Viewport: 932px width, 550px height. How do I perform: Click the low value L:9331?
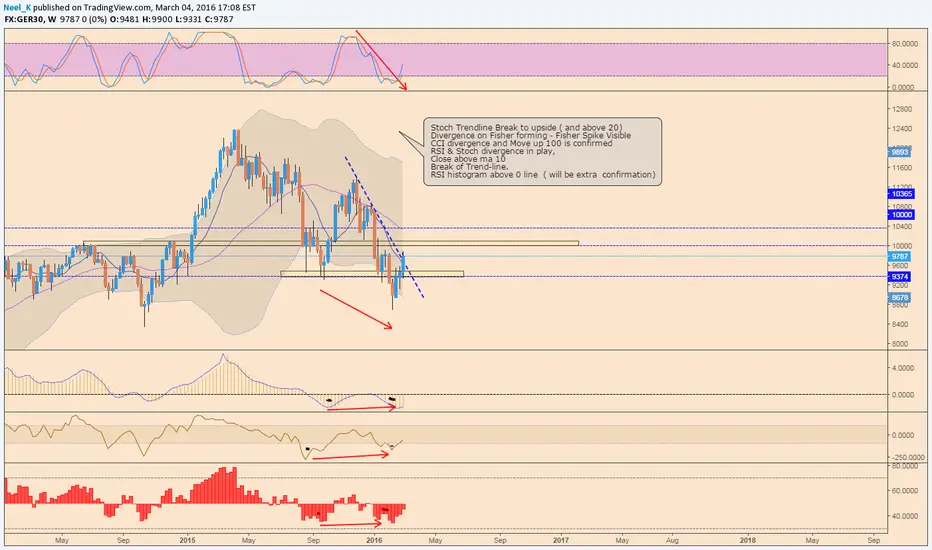tap(189, 19)
